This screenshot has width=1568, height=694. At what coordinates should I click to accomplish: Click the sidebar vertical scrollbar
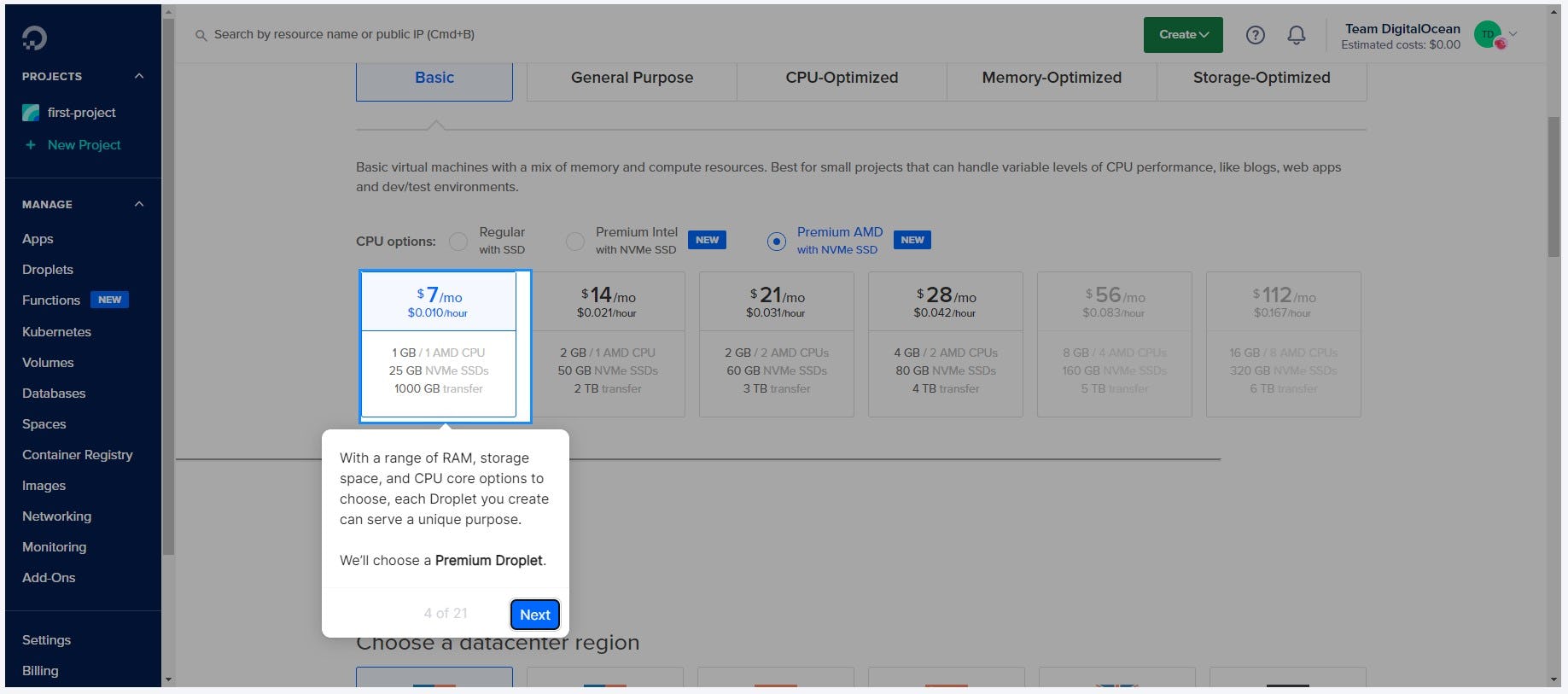tap(168, 286)
